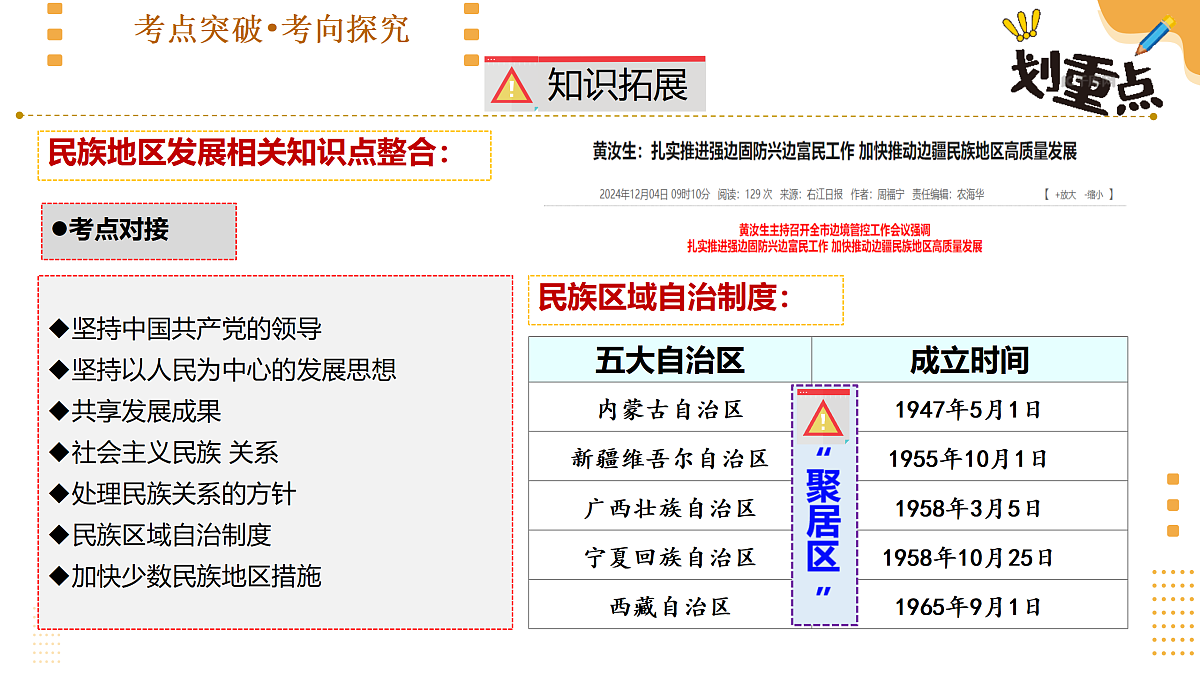
Task: Click bullet 民族区域自治制度 in the list
Action: [161, 535]
